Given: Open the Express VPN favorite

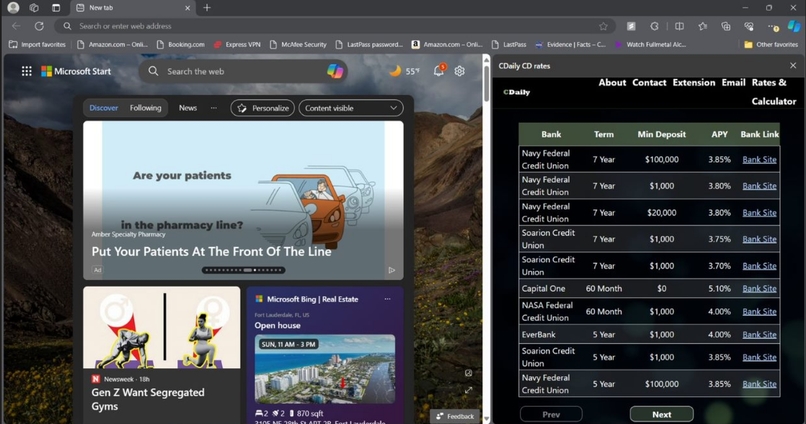Looking at the screenshot, I should tap(237, 45).
